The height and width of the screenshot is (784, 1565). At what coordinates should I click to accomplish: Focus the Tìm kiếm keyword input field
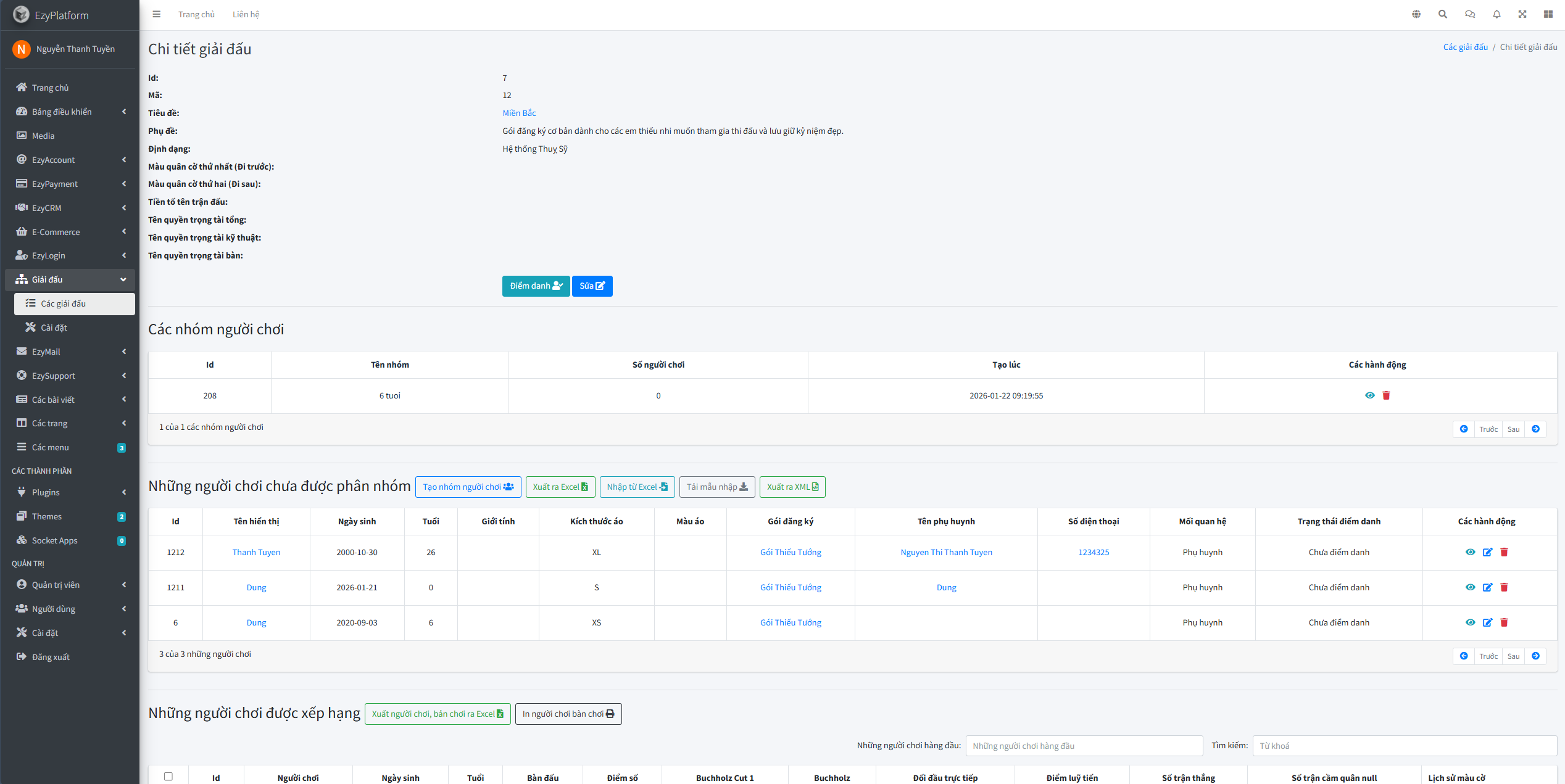click(x=1404, y=746)
